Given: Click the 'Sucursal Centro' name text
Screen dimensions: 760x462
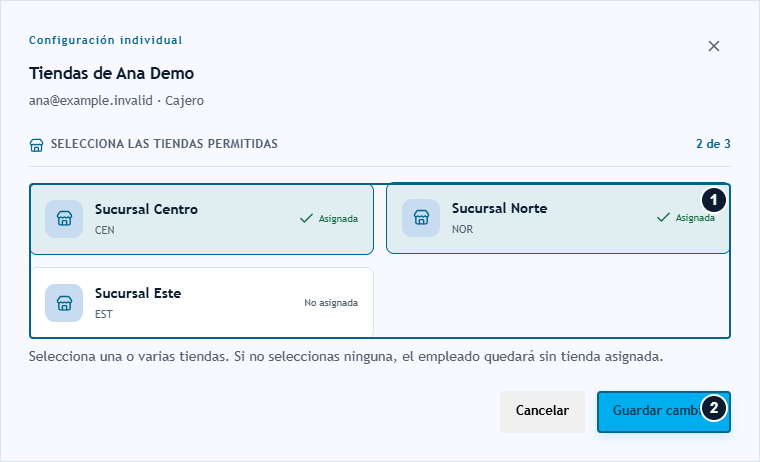Looking at the screenshot, I should coord(146,209).
